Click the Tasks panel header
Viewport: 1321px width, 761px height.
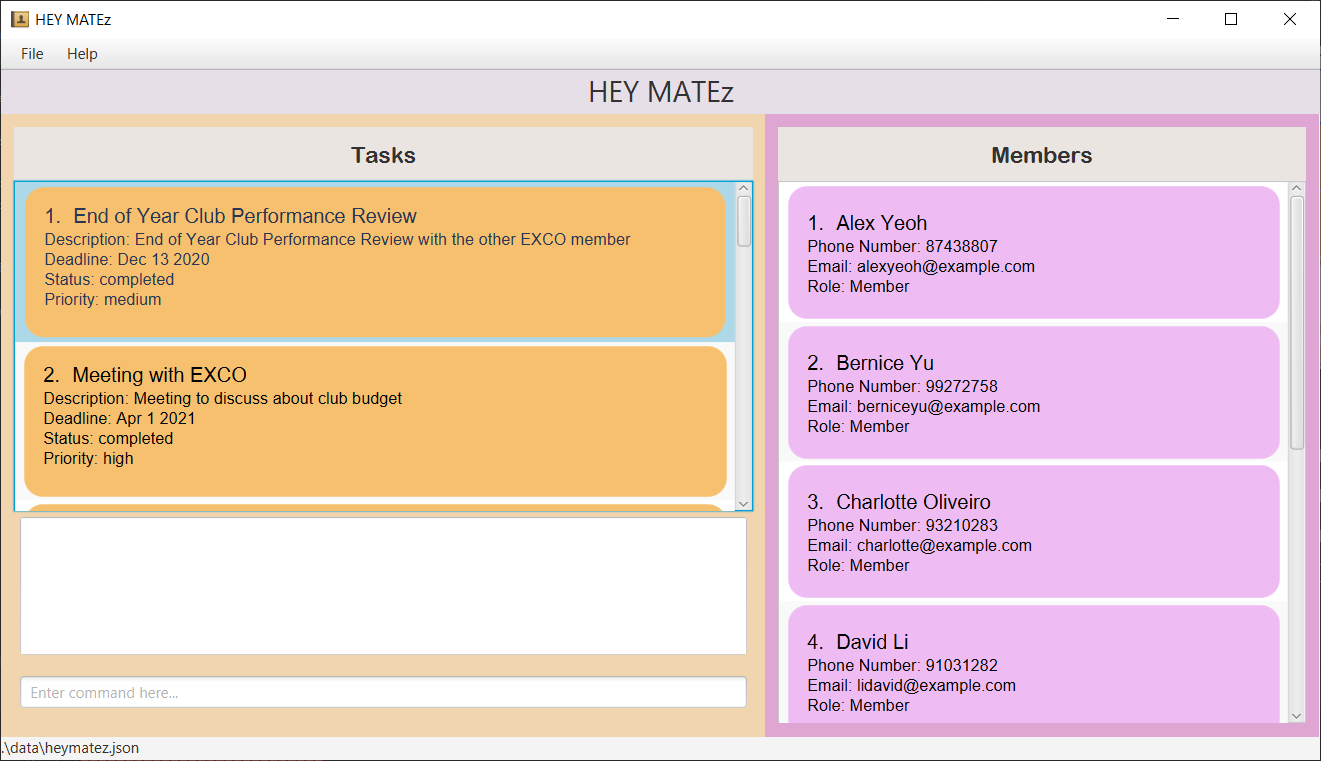[383, 155]
